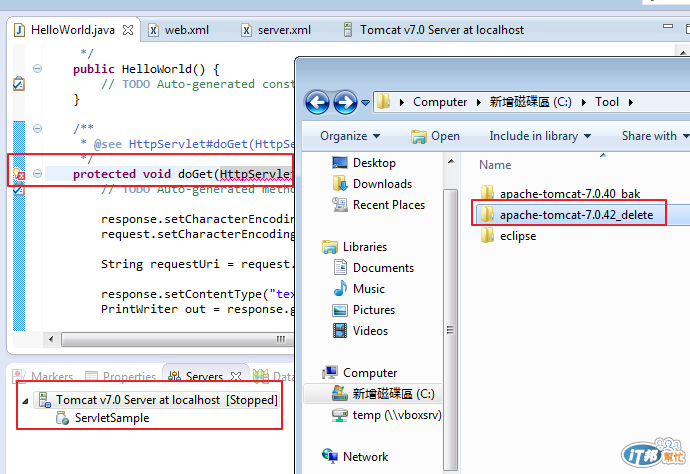This screenshot has height=474, width=690.
Task: Expand the arrow after the C: drive breadcrumb
Action: [584, 103]
